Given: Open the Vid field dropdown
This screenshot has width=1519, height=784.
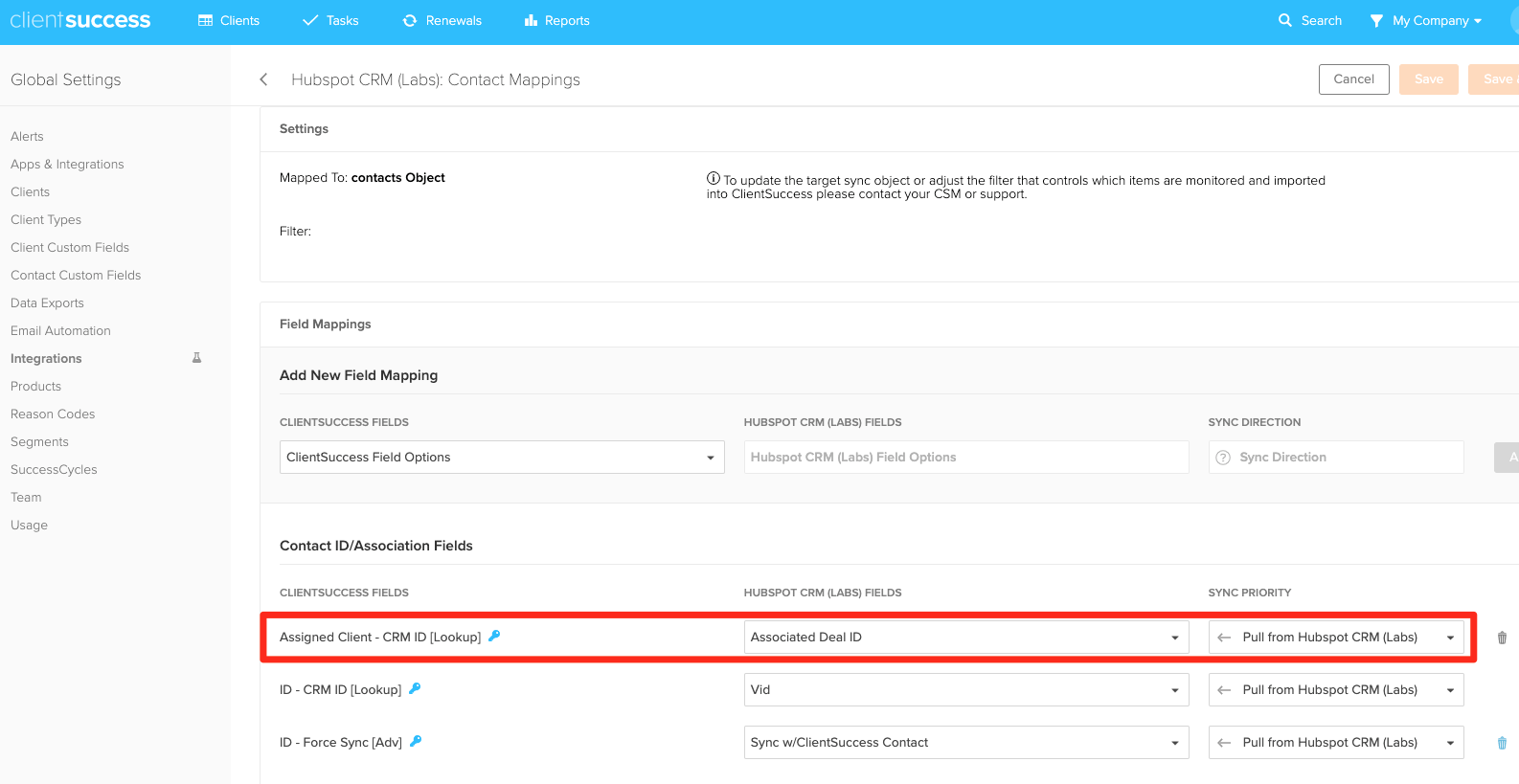Looking at the screenshot, I should point(966,690).
